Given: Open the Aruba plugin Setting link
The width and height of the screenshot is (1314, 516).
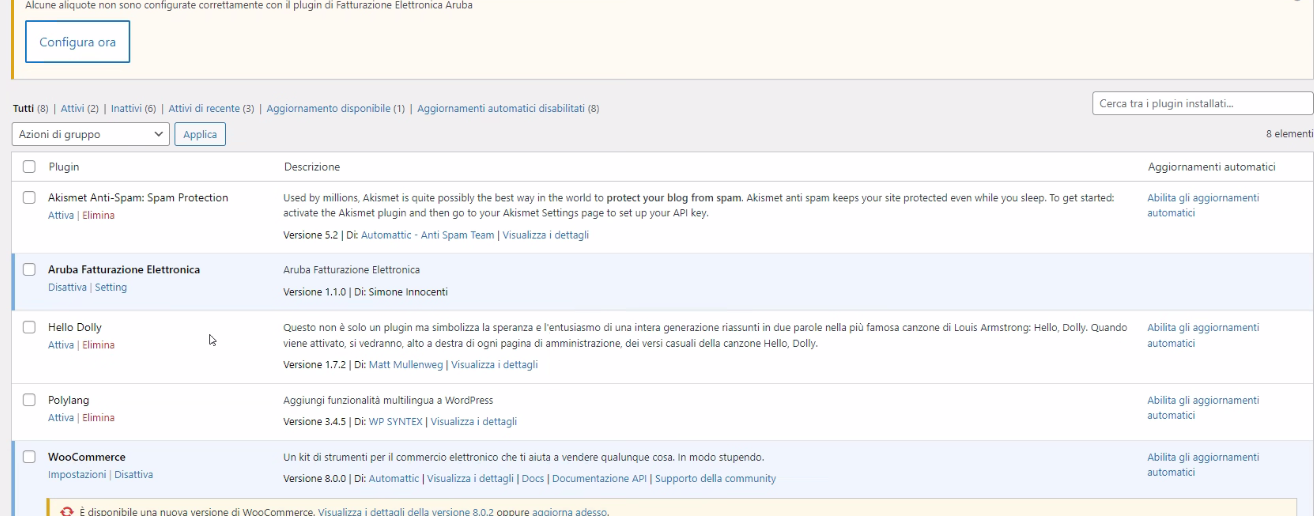Looking at the screenshot, I should click(x=111, y=287).
